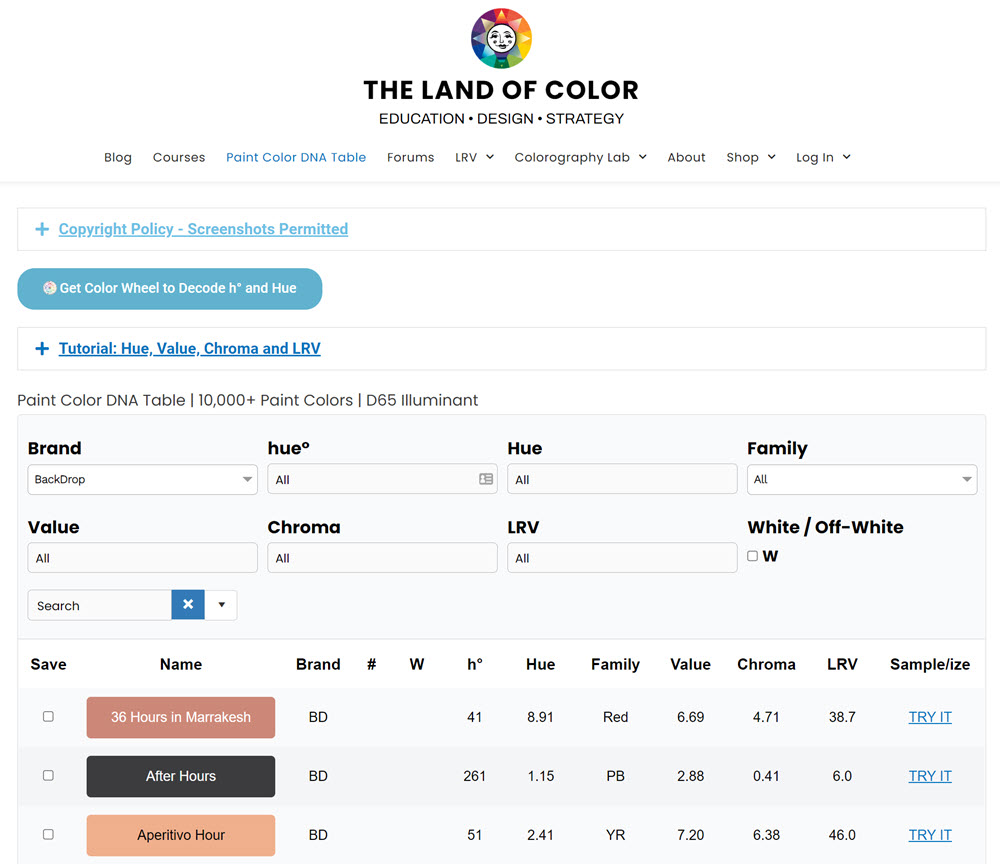Expand the Colorography Lab menu

580,157
